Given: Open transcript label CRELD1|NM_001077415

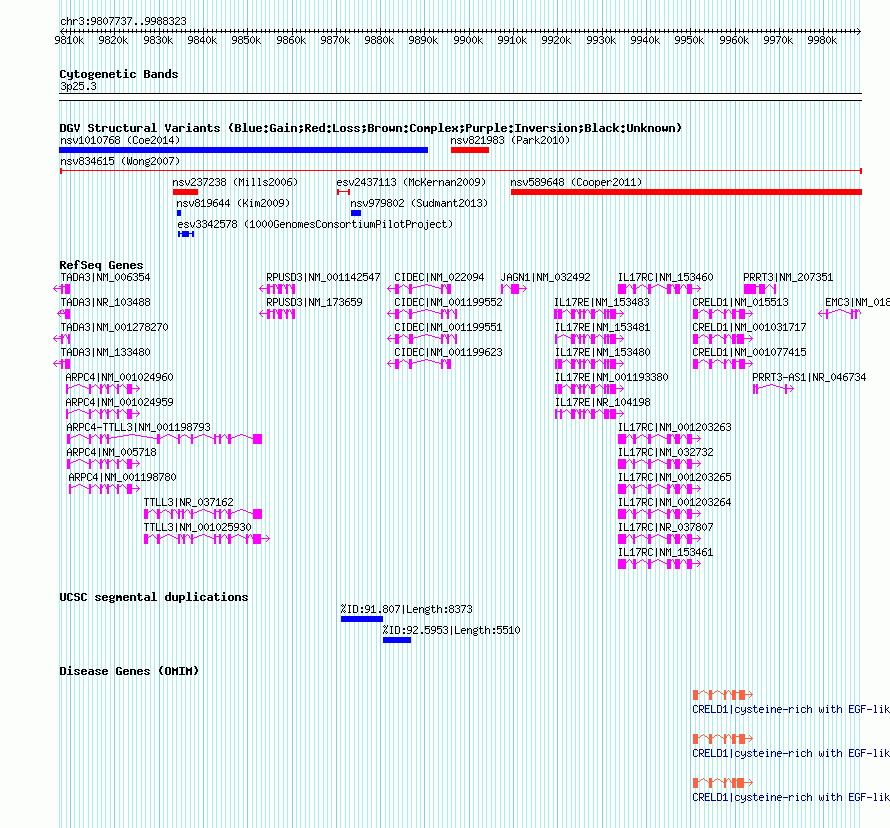Looking at the screenshot, I should [749, 352].
